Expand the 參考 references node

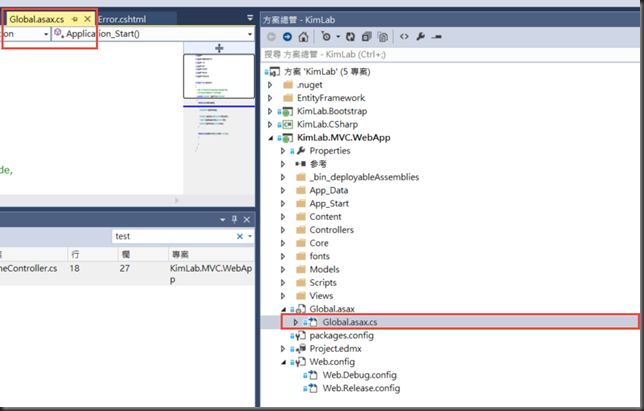tap(283, 164)
